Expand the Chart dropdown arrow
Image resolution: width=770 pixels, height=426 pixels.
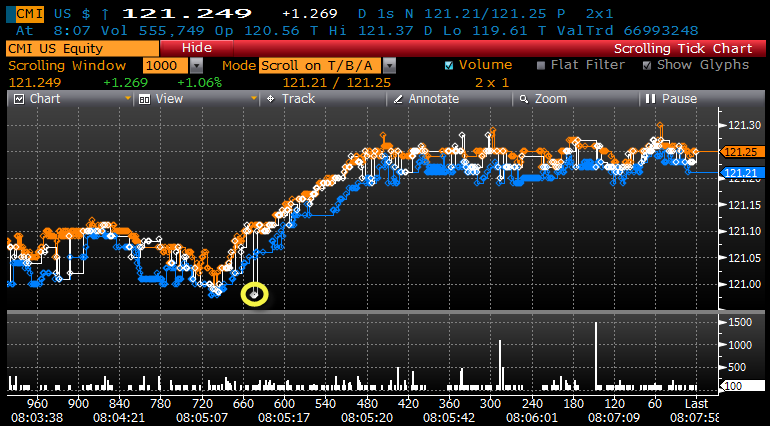click(x=128, y=99)
